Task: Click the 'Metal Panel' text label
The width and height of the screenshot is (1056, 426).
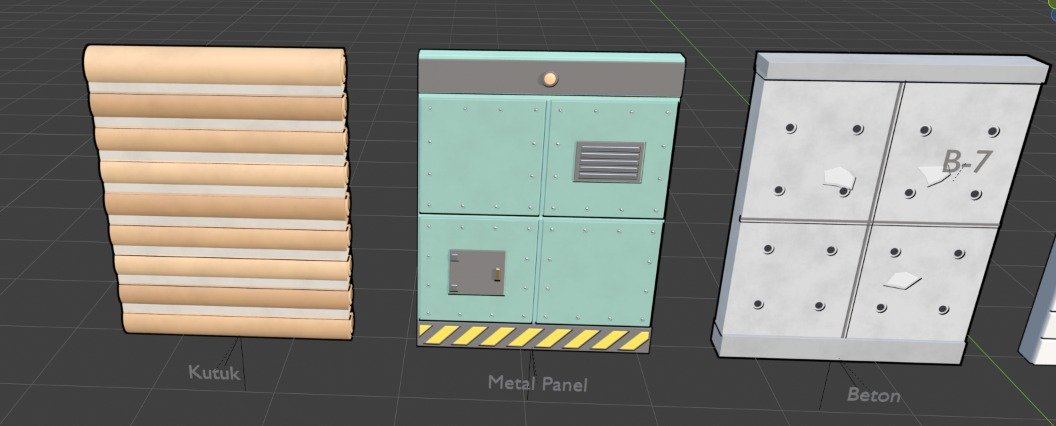Action: coord(537,384)
